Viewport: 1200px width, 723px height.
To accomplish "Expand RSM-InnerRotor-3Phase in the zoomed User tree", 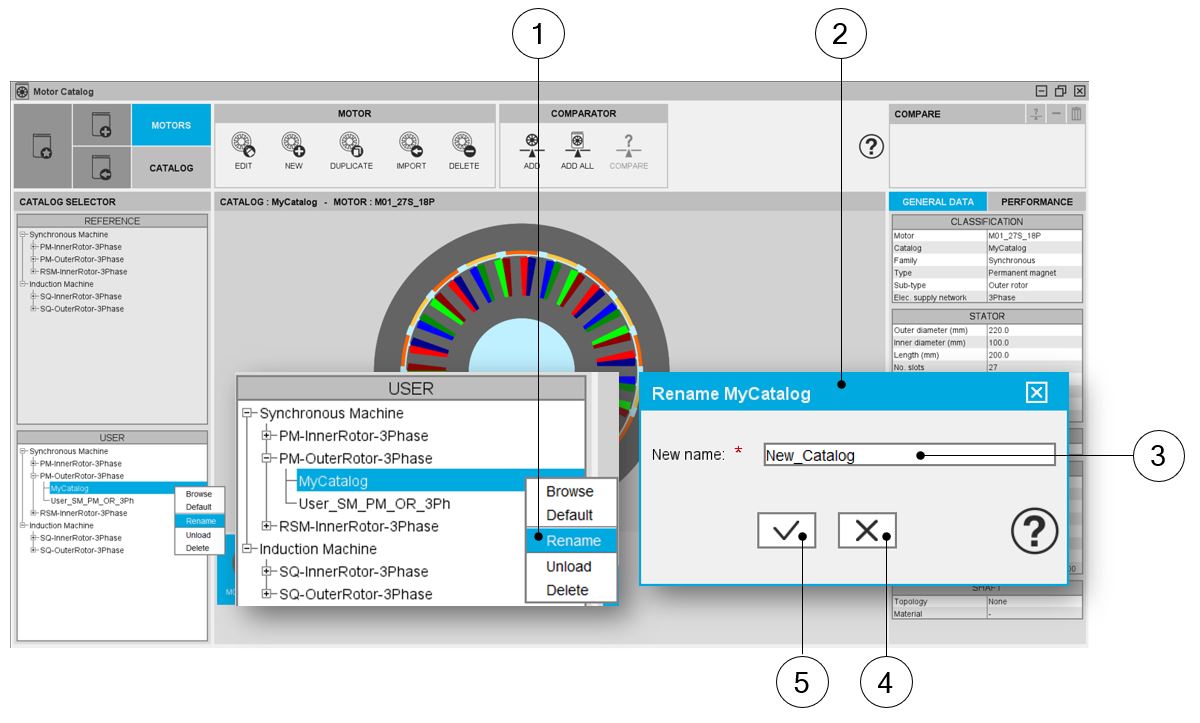I will pos(267,526).
